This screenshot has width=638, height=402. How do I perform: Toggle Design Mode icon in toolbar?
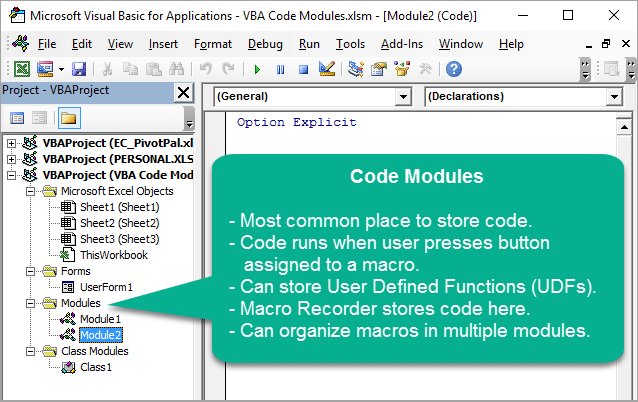pos(326,69)
